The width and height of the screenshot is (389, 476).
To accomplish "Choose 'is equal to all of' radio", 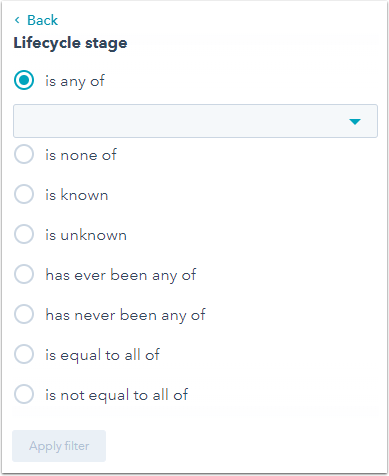I will point(24,354).
